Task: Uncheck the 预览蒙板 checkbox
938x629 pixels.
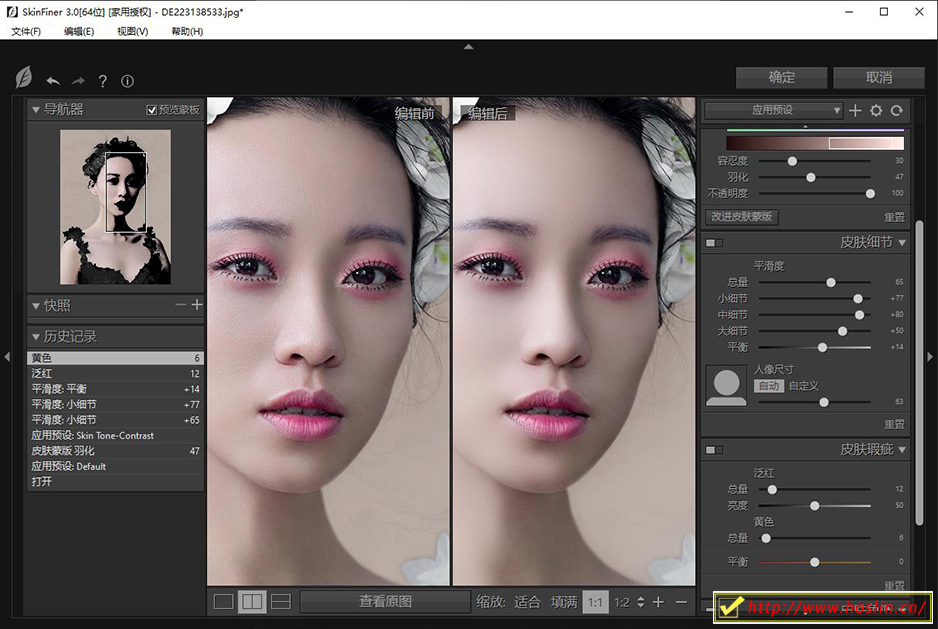Action: [152, 110]
